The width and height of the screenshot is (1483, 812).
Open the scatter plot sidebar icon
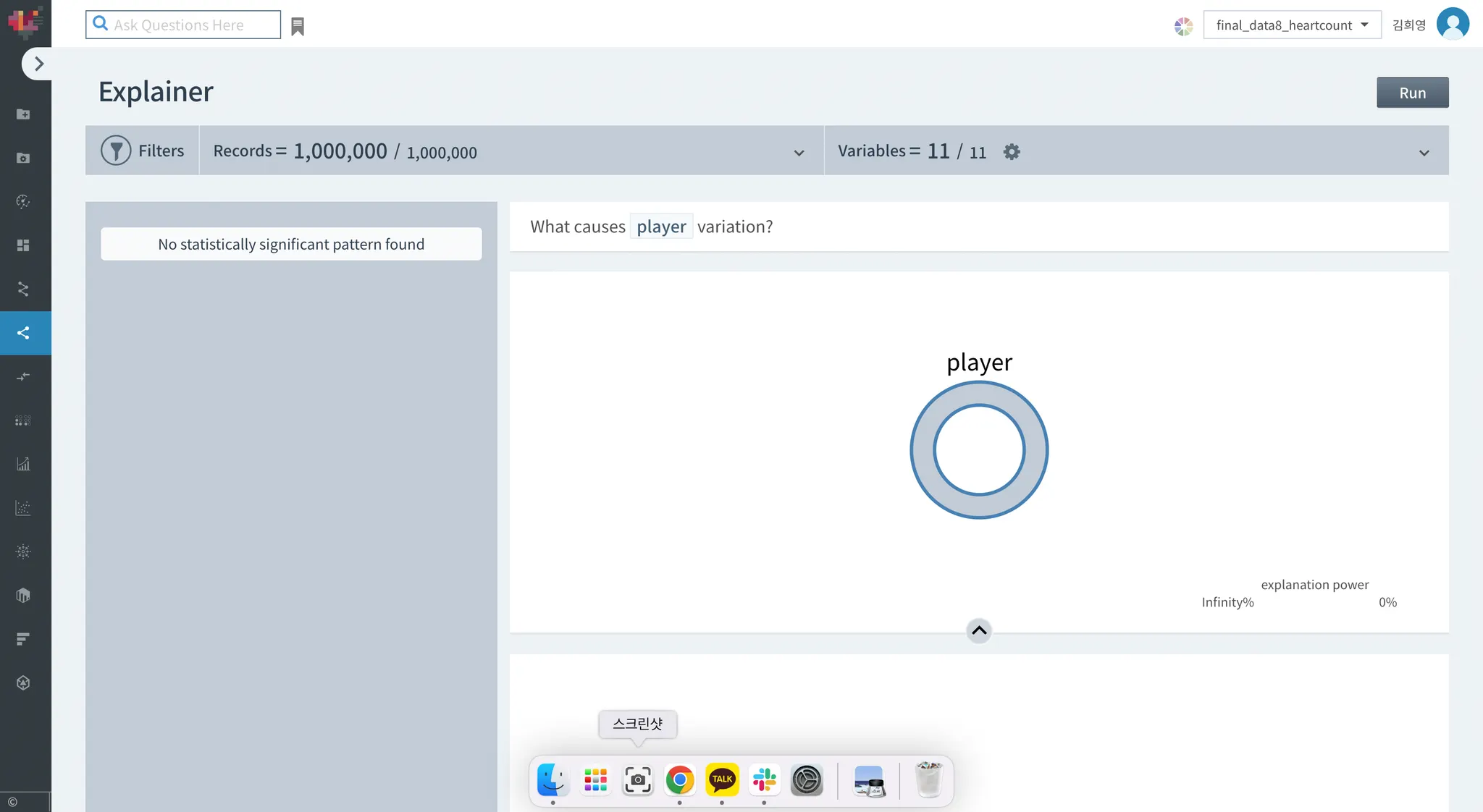click(x=23, y=508)
